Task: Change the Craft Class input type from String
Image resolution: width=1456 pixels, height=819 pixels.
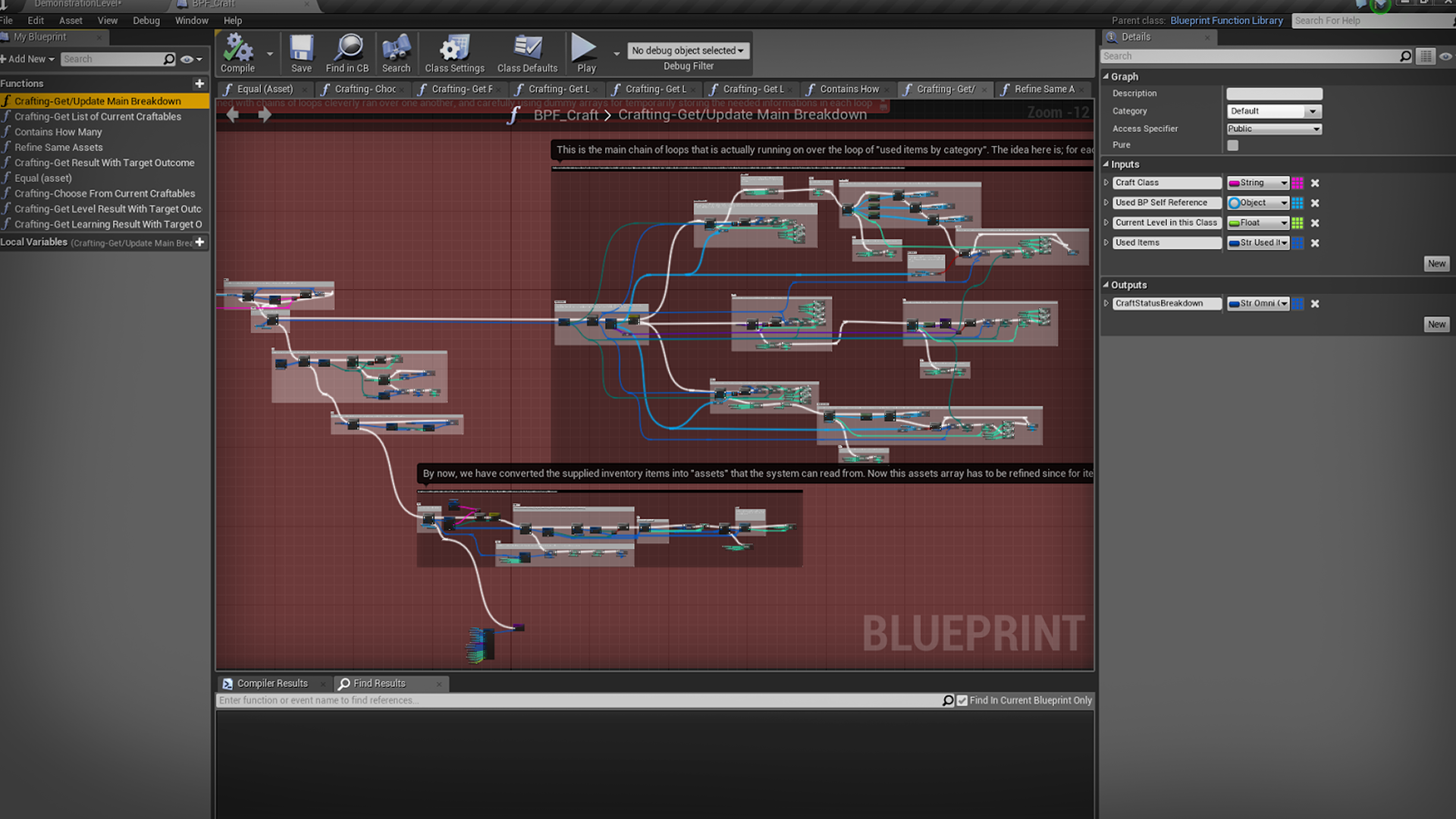Action: (x=1257, y=183)
